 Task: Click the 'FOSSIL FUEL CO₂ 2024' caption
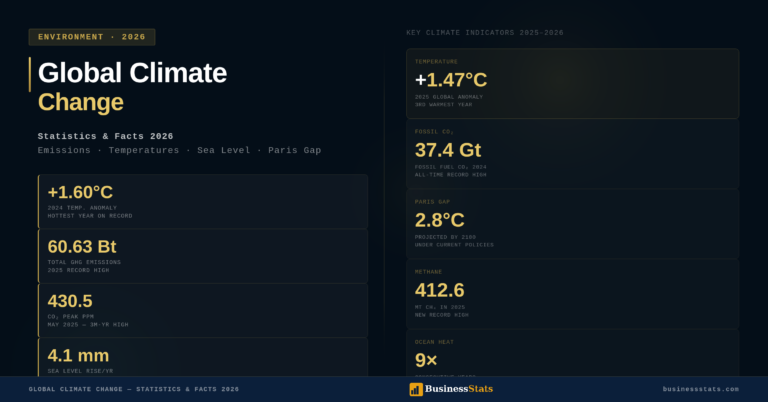451,167
